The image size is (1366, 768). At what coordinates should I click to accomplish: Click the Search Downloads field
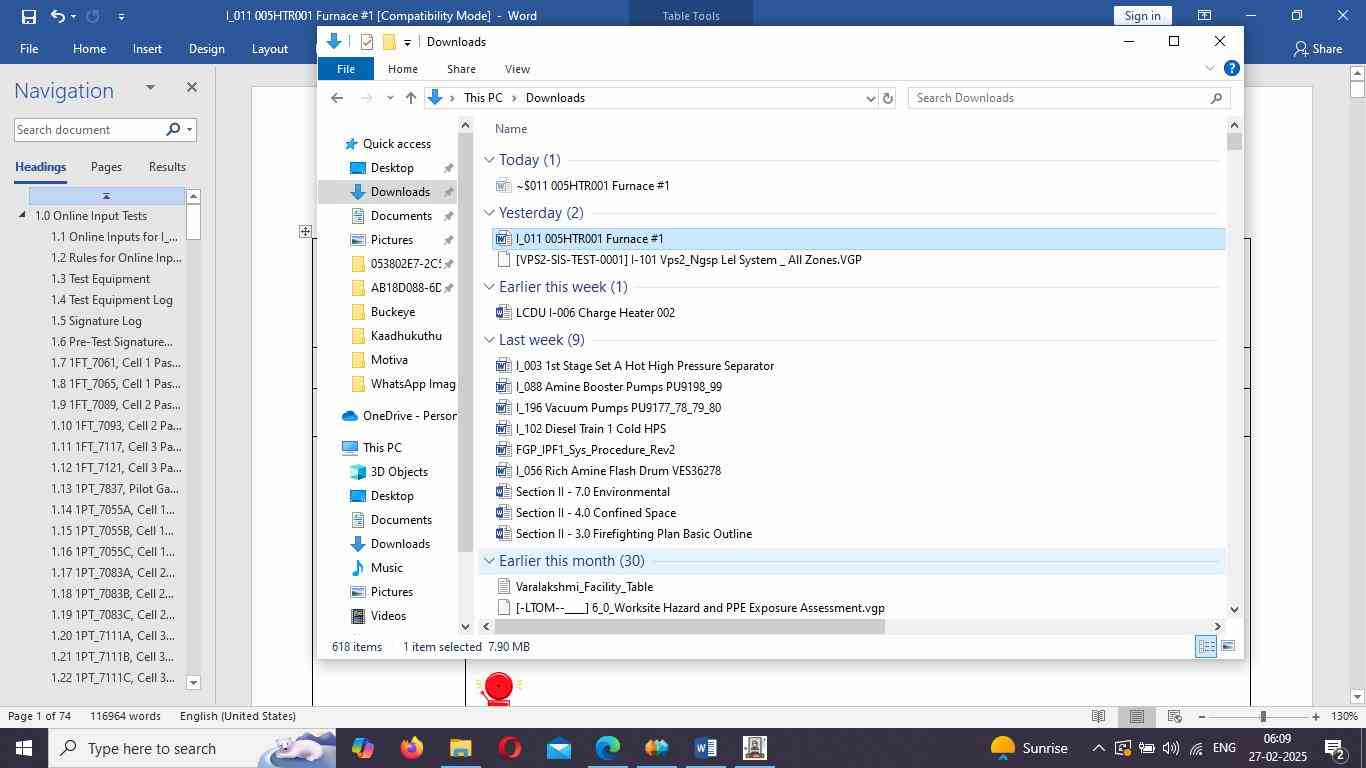pos(1060,98)
